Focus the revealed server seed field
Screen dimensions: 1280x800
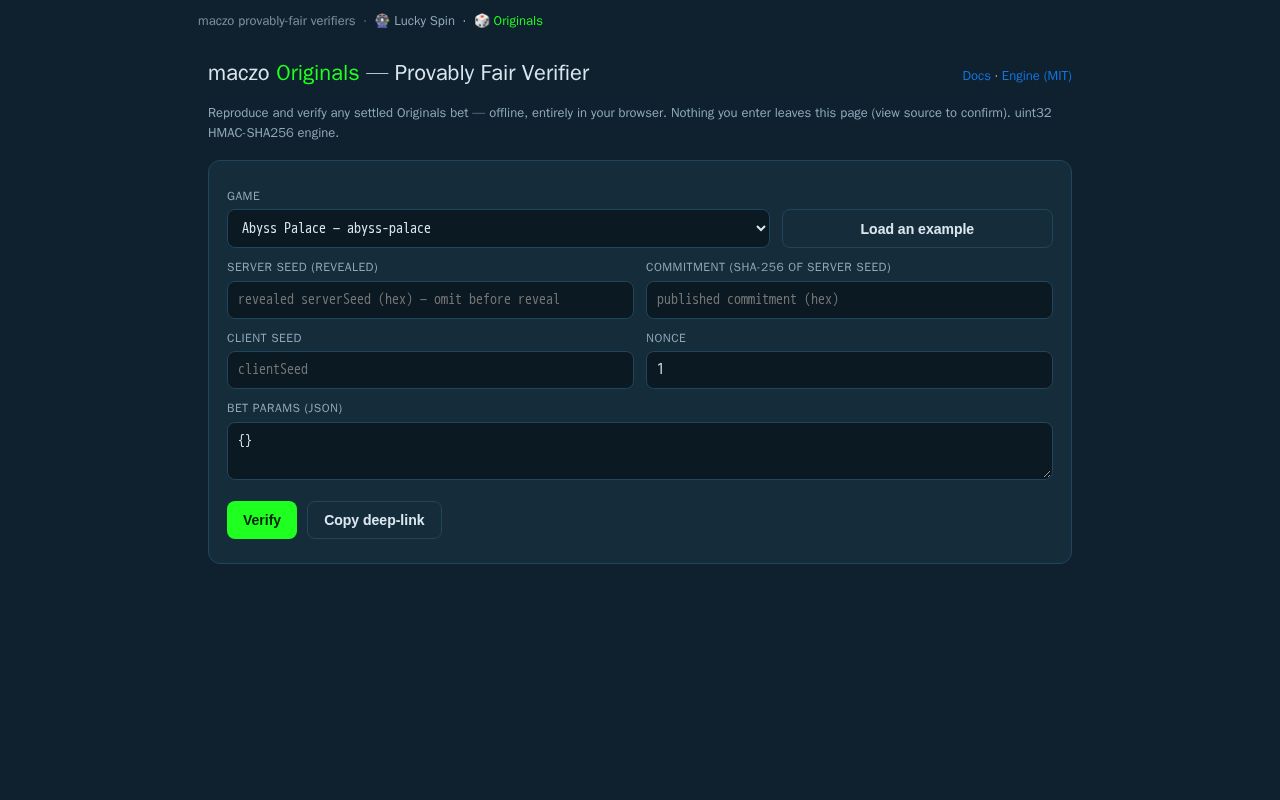tap(430, 300)
